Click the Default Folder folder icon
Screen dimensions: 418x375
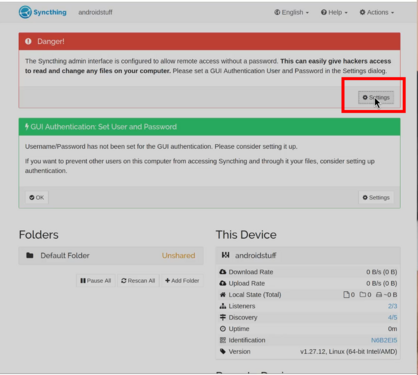click(30, 255)
